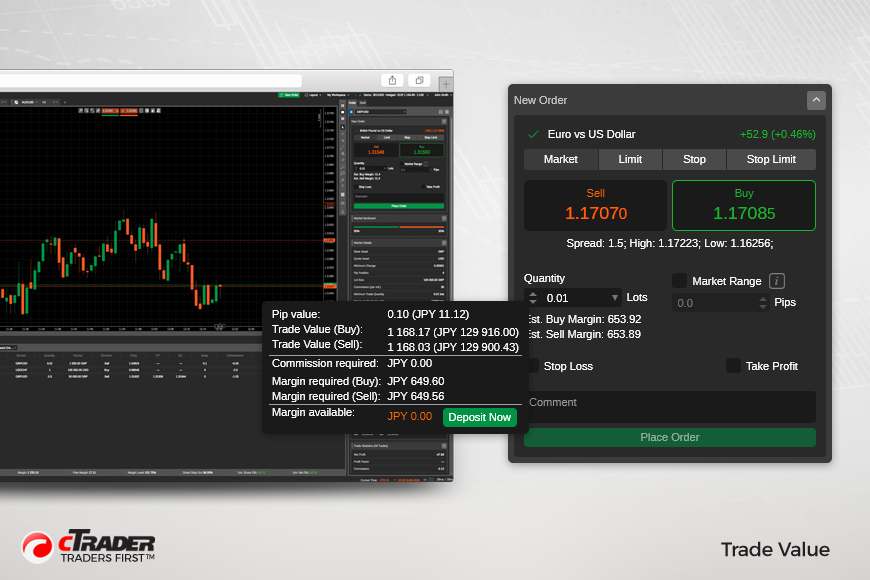
Task: Open the Quantity lots dropdown arrow
Action: pyautogui.click(x=614, y=298)
